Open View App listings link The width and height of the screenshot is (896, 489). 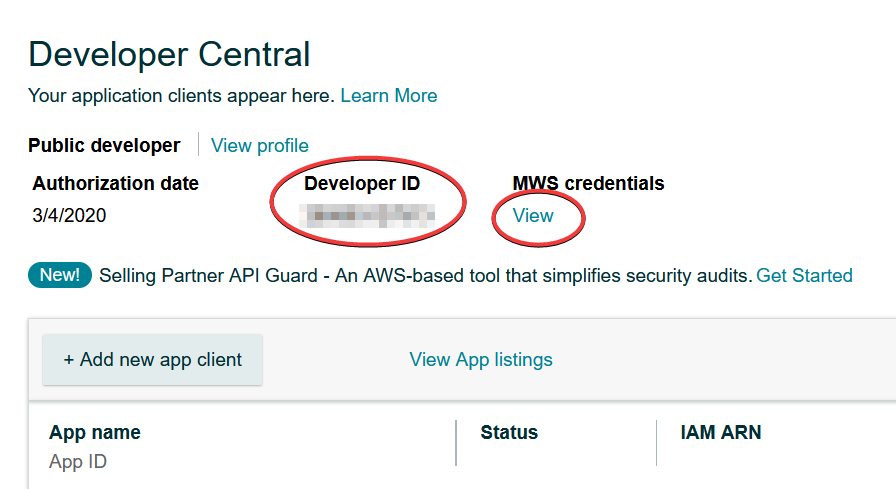click(x=481, y=360)
